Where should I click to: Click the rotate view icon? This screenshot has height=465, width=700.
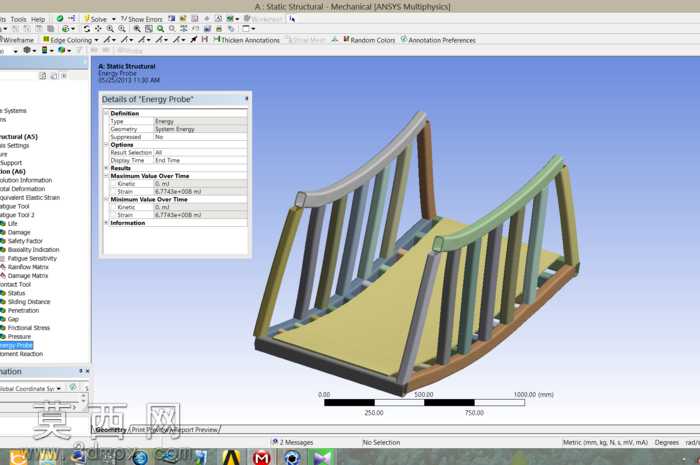(x=87, y=29)
